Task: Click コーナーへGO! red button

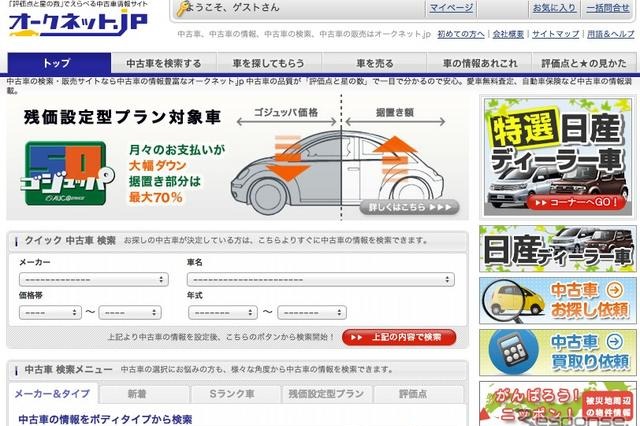Action: (x=576, y=202)
